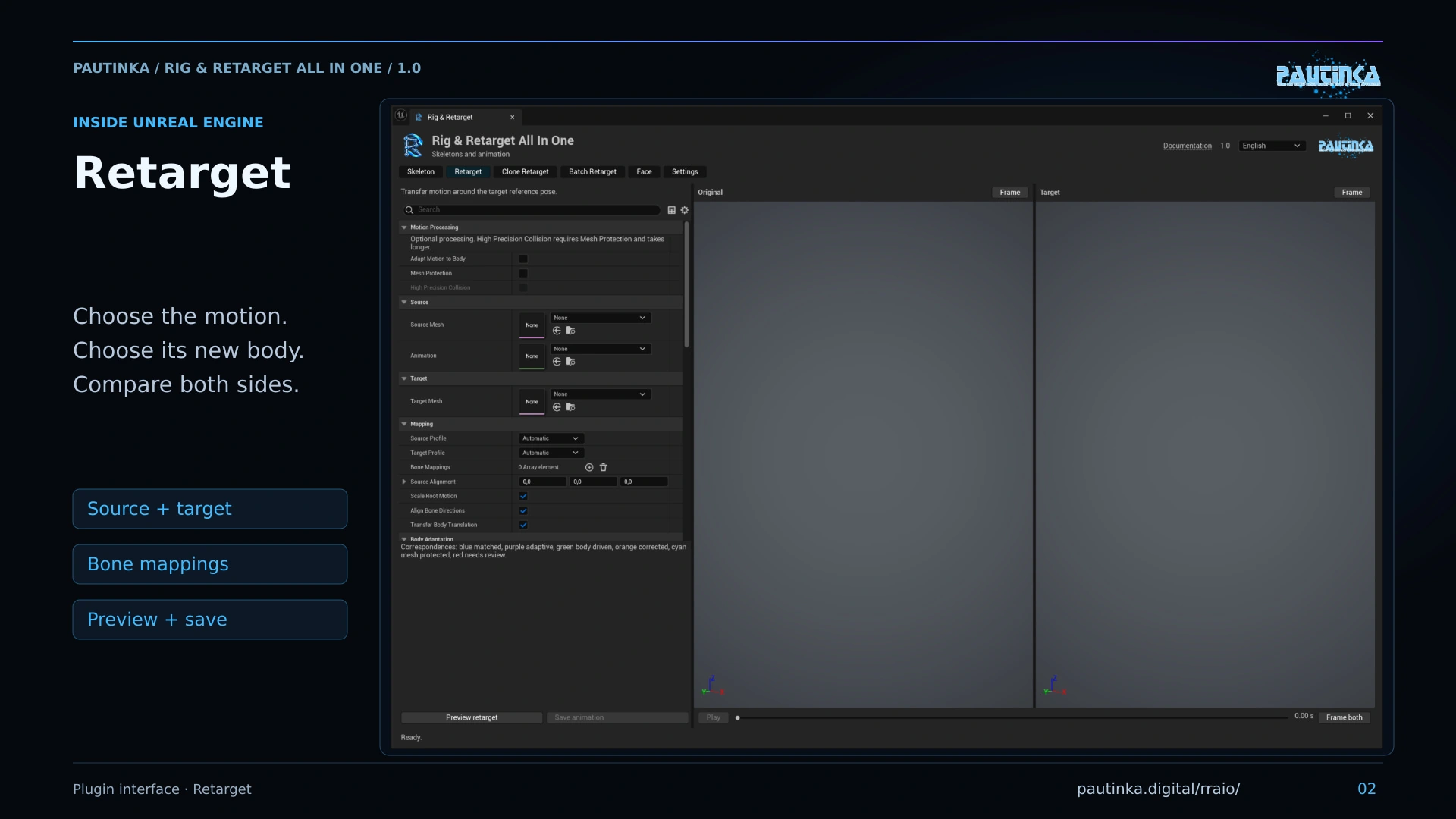Image resolution: width=1456 pixels, height=819 pixels.
Task: Delete all Bone Mappings elements trash icon
Action: (x=604, y=467)
